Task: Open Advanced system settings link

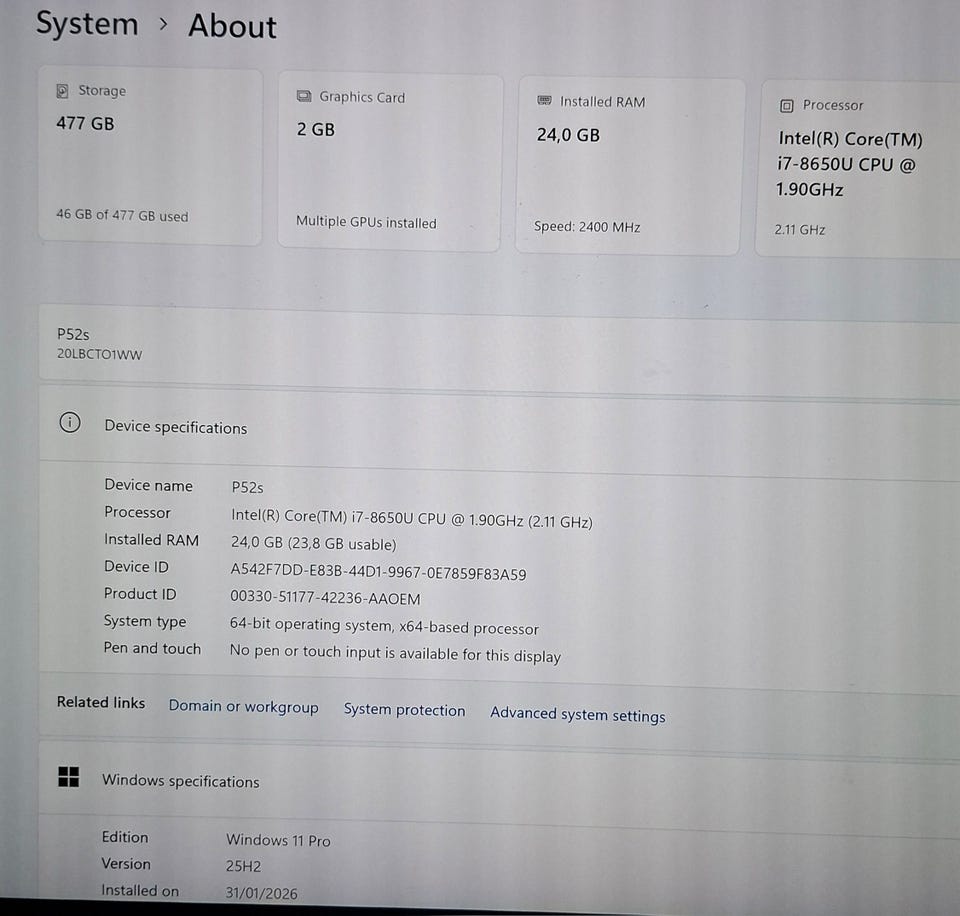Action: point(577,715)
